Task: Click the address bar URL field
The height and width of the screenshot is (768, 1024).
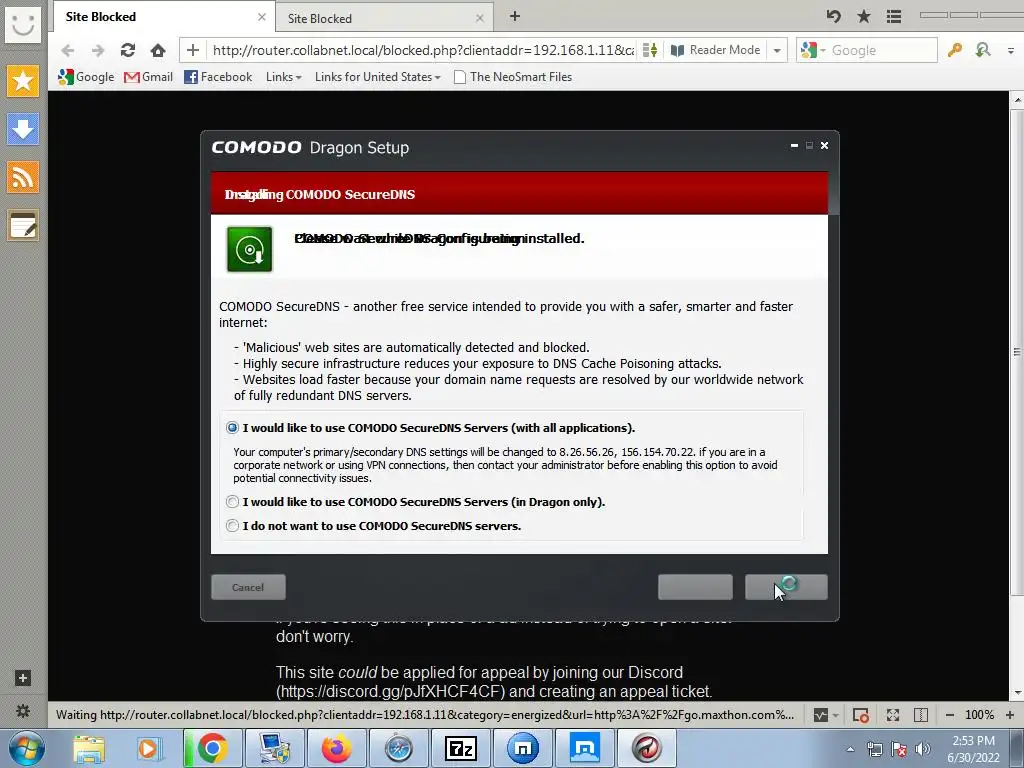Action: 423,50
